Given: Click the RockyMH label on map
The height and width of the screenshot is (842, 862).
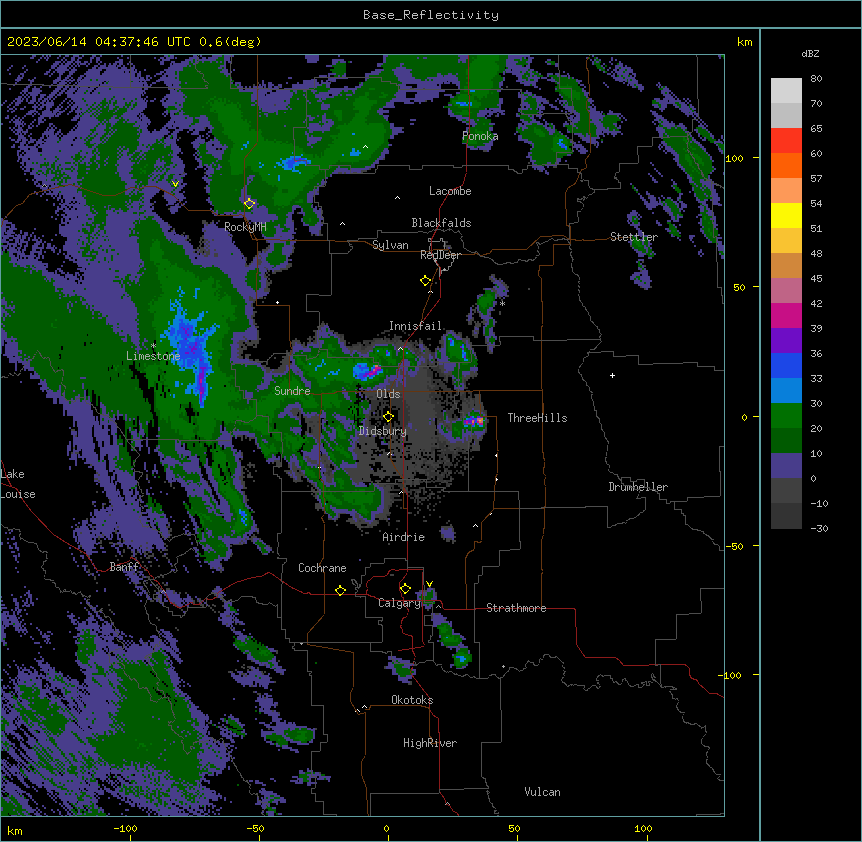Looking at the screenshot, I should 245,227.
